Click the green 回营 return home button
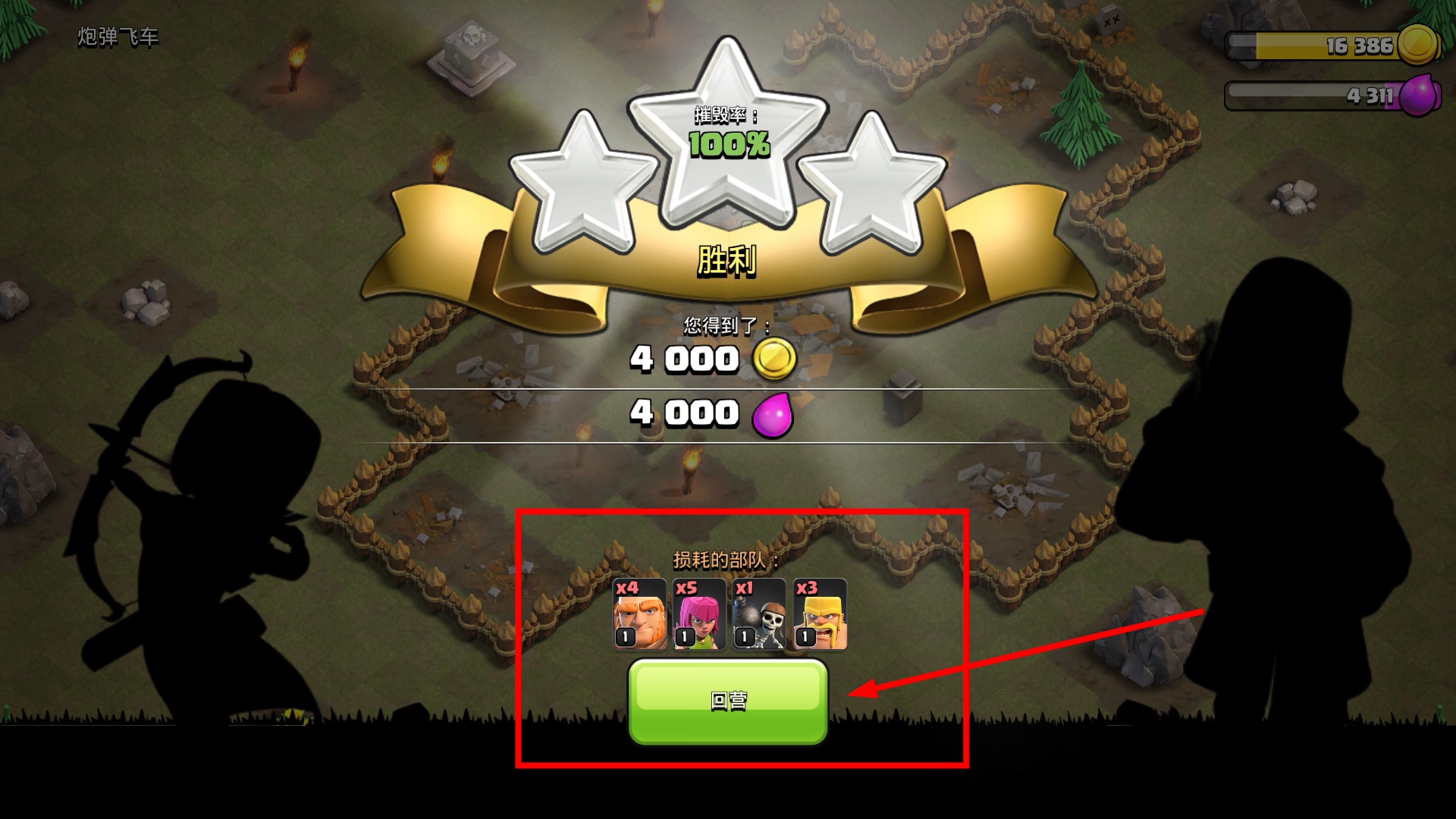1456x819 pixels. pyautogui.click(x=728, y=701)
